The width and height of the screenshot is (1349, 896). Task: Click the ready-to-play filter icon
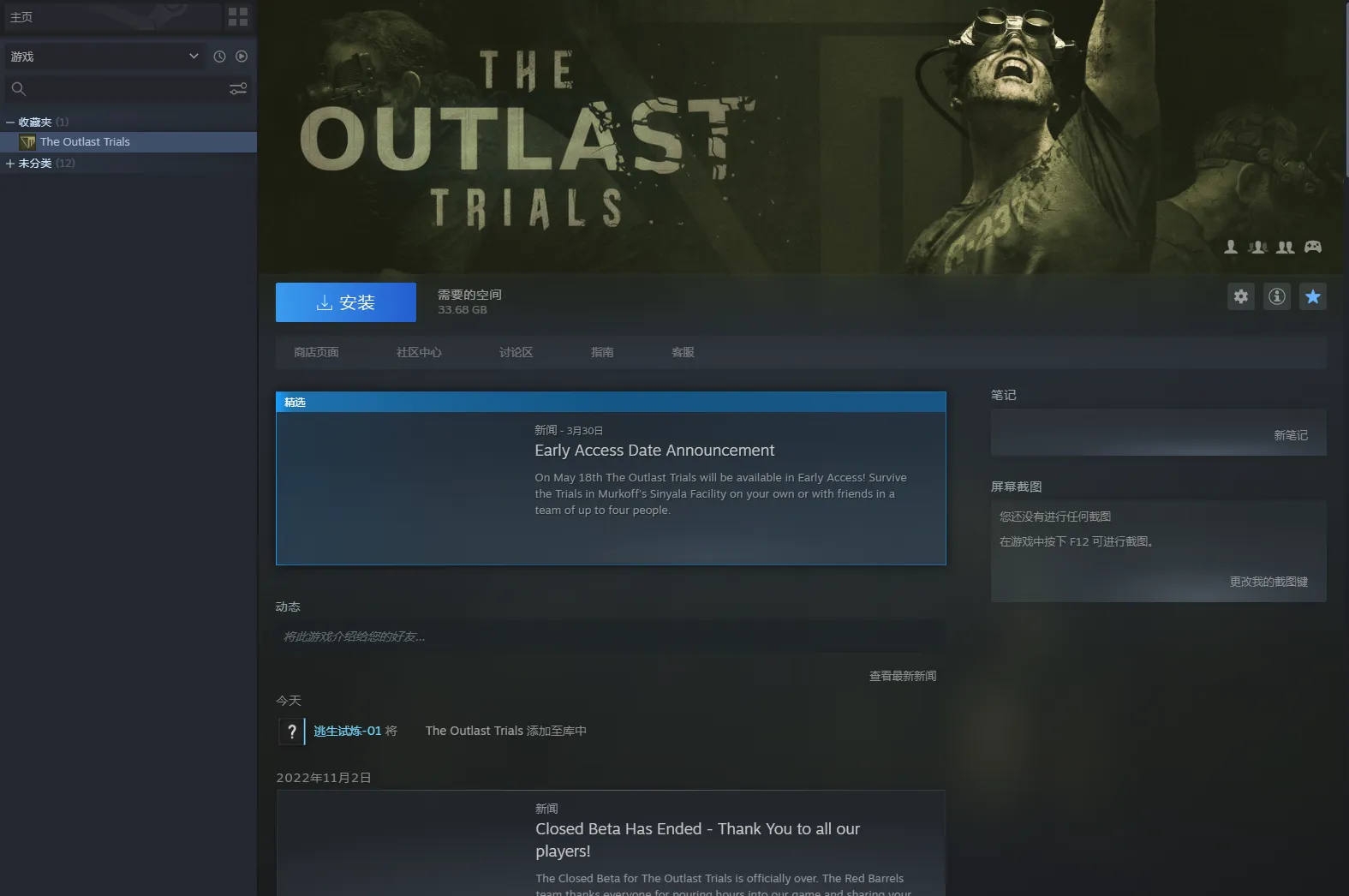tap(242, 57)
